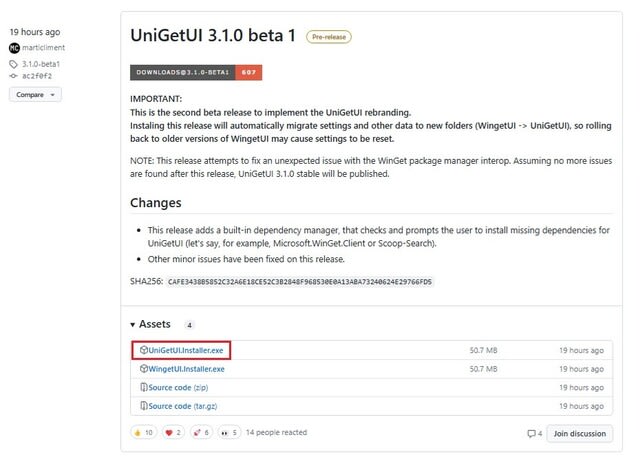Click the commit icon beside ac2f0f2
This screenshot has width=640, height=457.
(14, 75)
